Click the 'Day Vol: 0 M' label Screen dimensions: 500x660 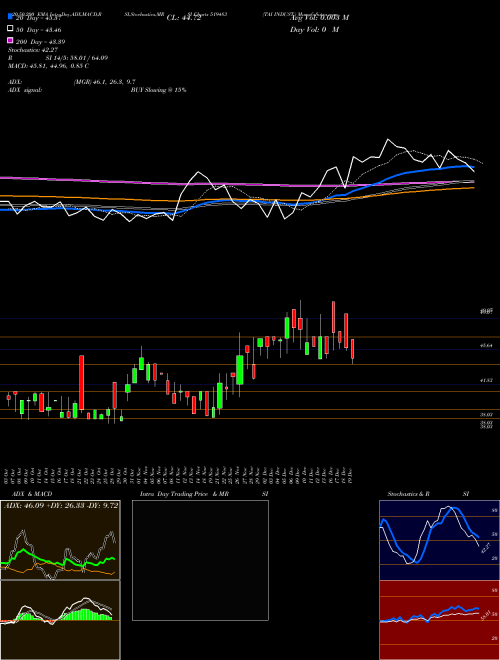click(x=314, y=29)
